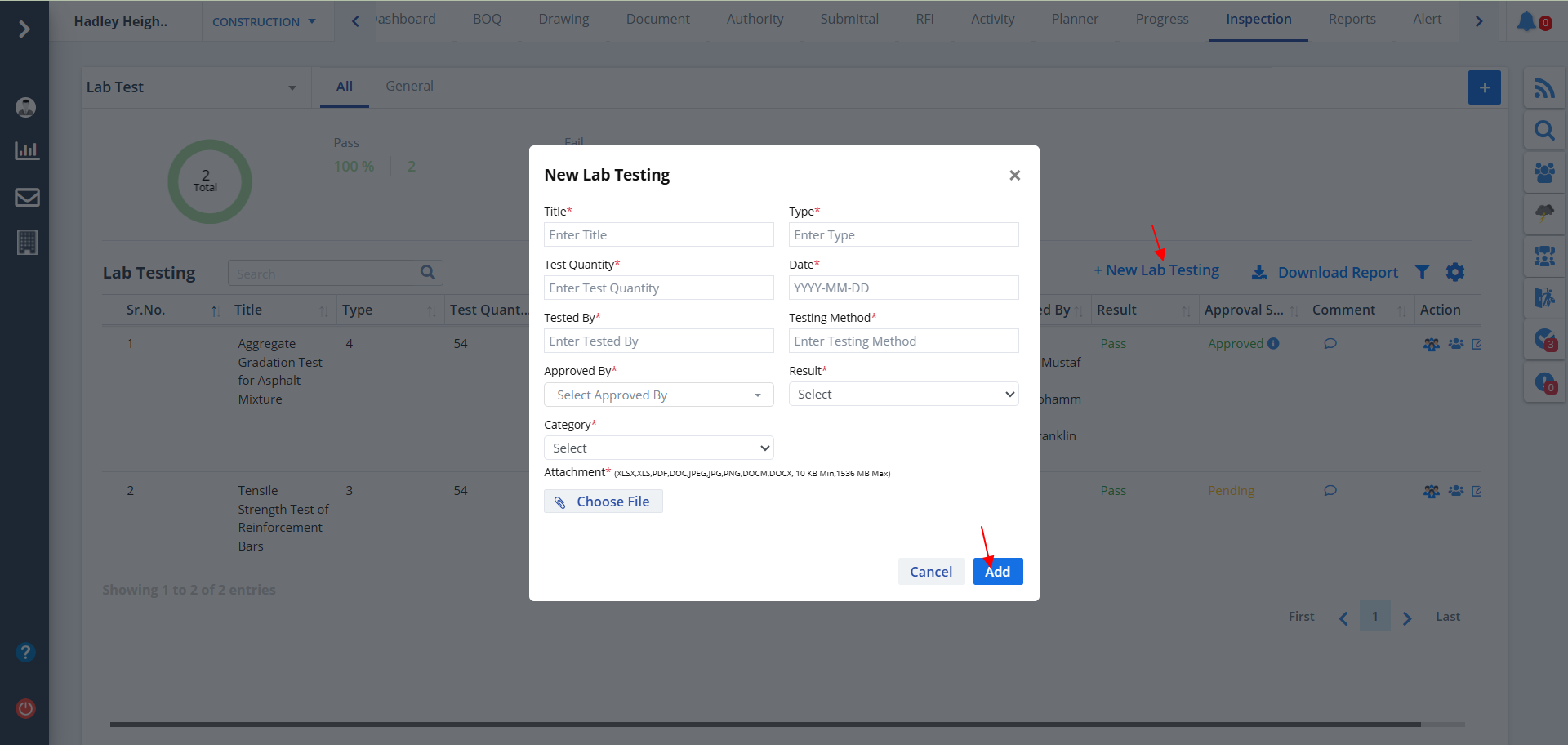This screenshot has width=1568, height=745.
Task: Open the Category select dropdown
Action: tap(658, 448)
